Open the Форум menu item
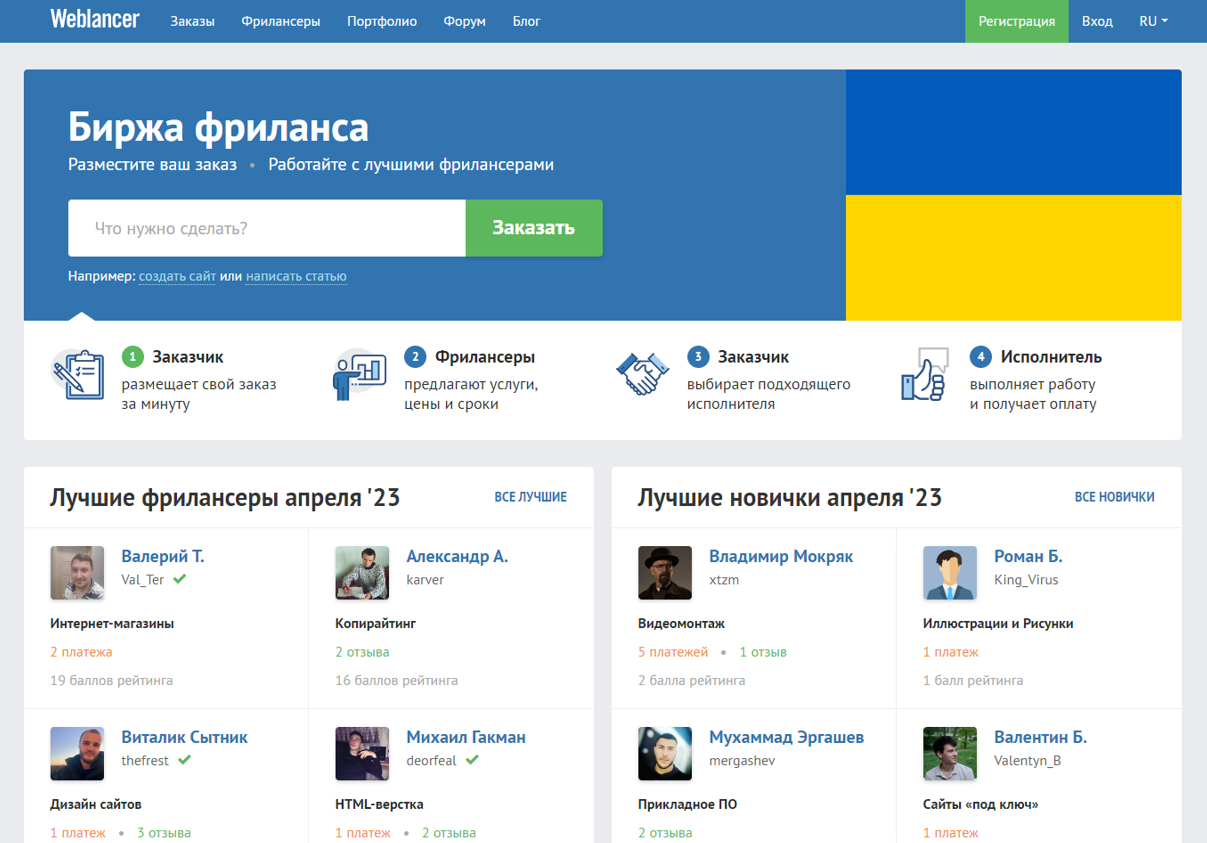This screenshot has width=1207, height=843. point(465,21)
